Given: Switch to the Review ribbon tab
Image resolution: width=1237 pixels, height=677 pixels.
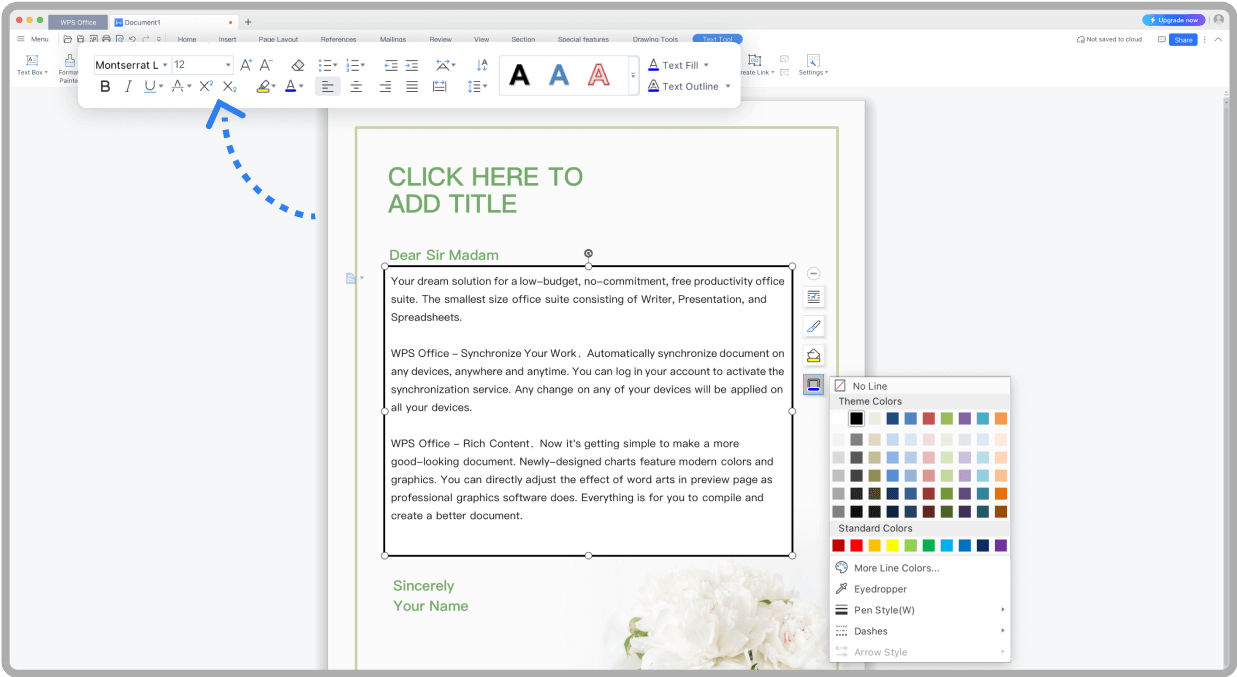Looking at the screenshot, I should click(x=440, y=39).
